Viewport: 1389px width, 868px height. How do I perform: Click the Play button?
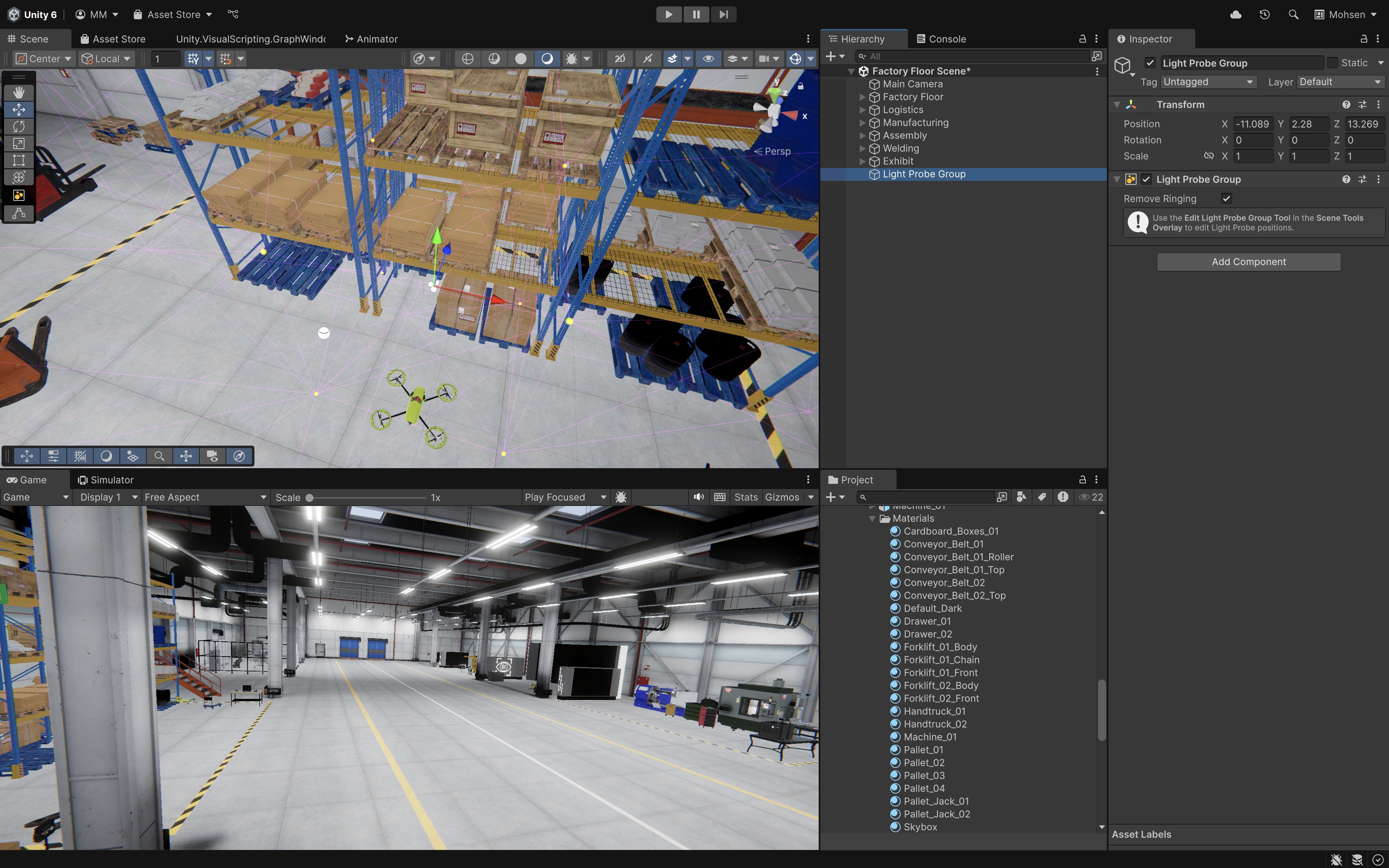[x=668, y=14]
